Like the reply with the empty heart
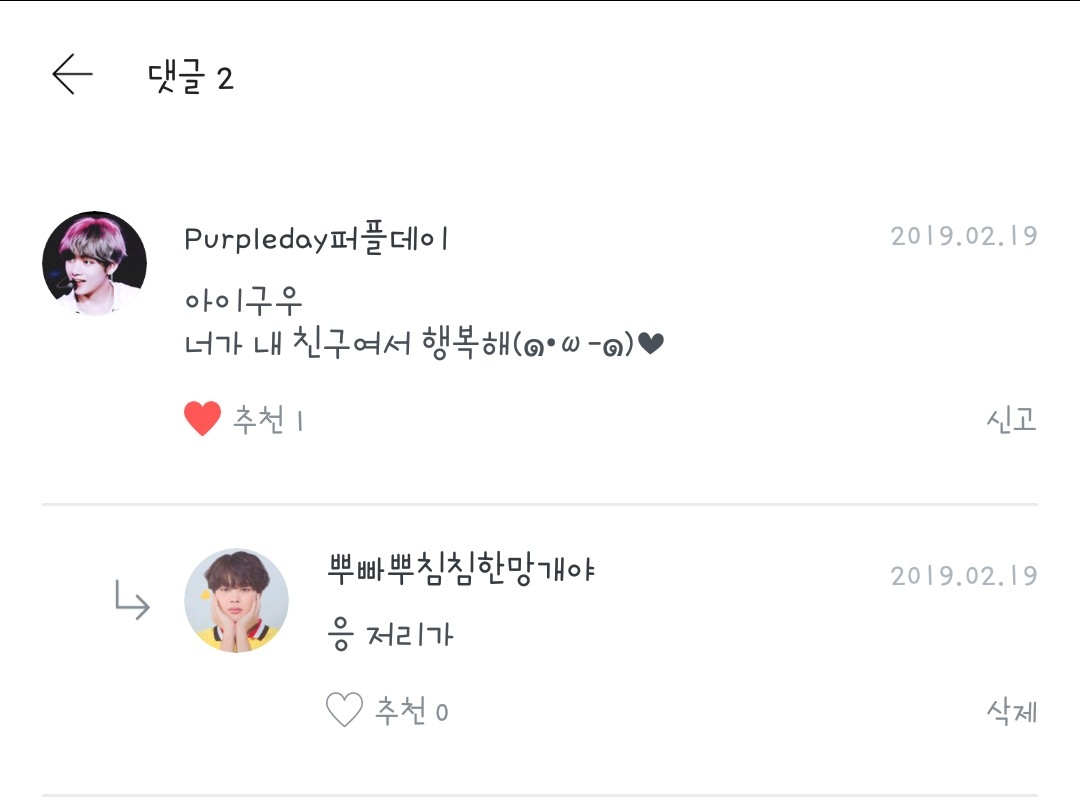1080x810 pixels. click(344, 711)
